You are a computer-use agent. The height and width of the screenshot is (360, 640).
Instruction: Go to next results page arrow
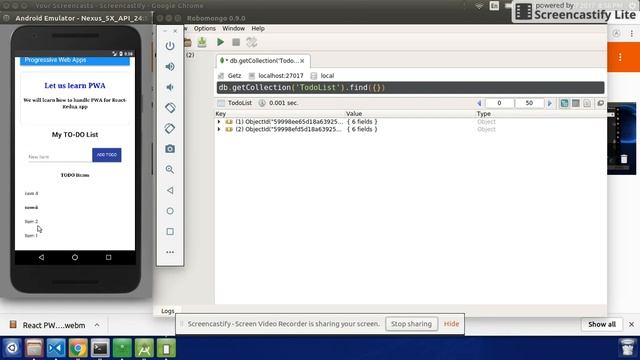[x=550, y=103]
